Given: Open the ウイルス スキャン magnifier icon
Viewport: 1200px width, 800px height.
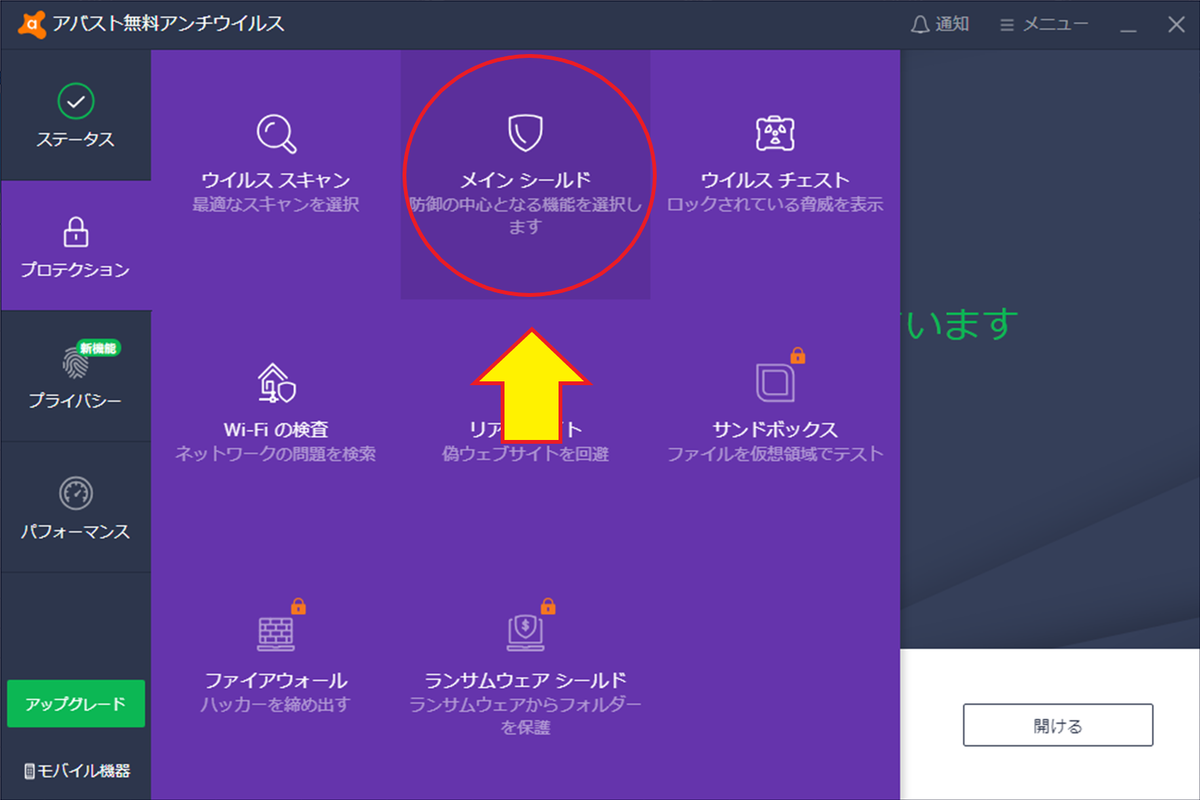Looking at the screenshot, I should pos(276,134).
